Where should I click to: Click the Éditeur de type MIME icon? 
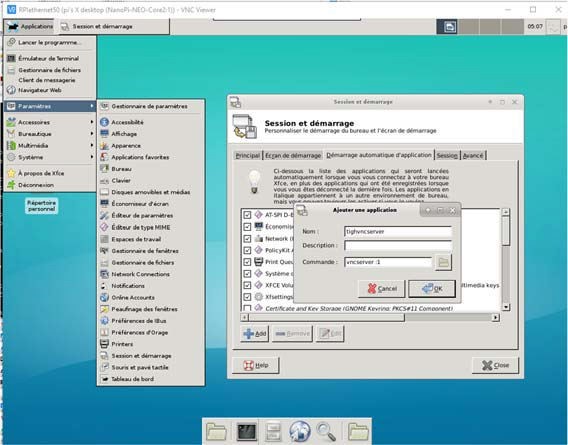tap(104, 227)
